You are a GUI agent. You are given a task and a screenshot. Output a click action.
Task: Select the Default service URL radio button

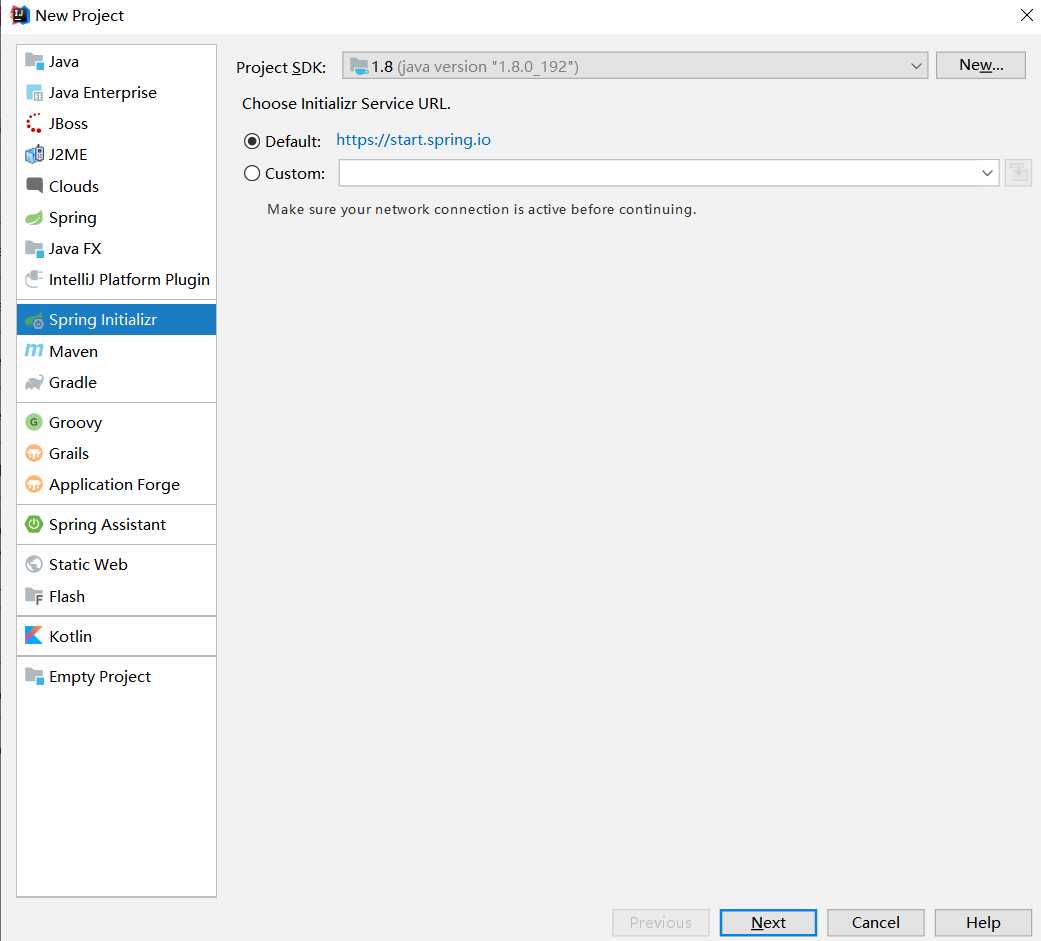point(252,141)
